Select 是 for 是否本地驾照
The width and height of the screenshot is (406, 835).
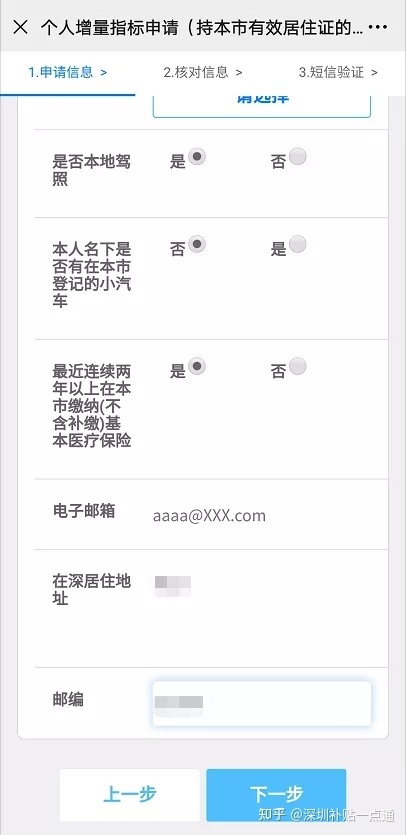tap(197, 157)
